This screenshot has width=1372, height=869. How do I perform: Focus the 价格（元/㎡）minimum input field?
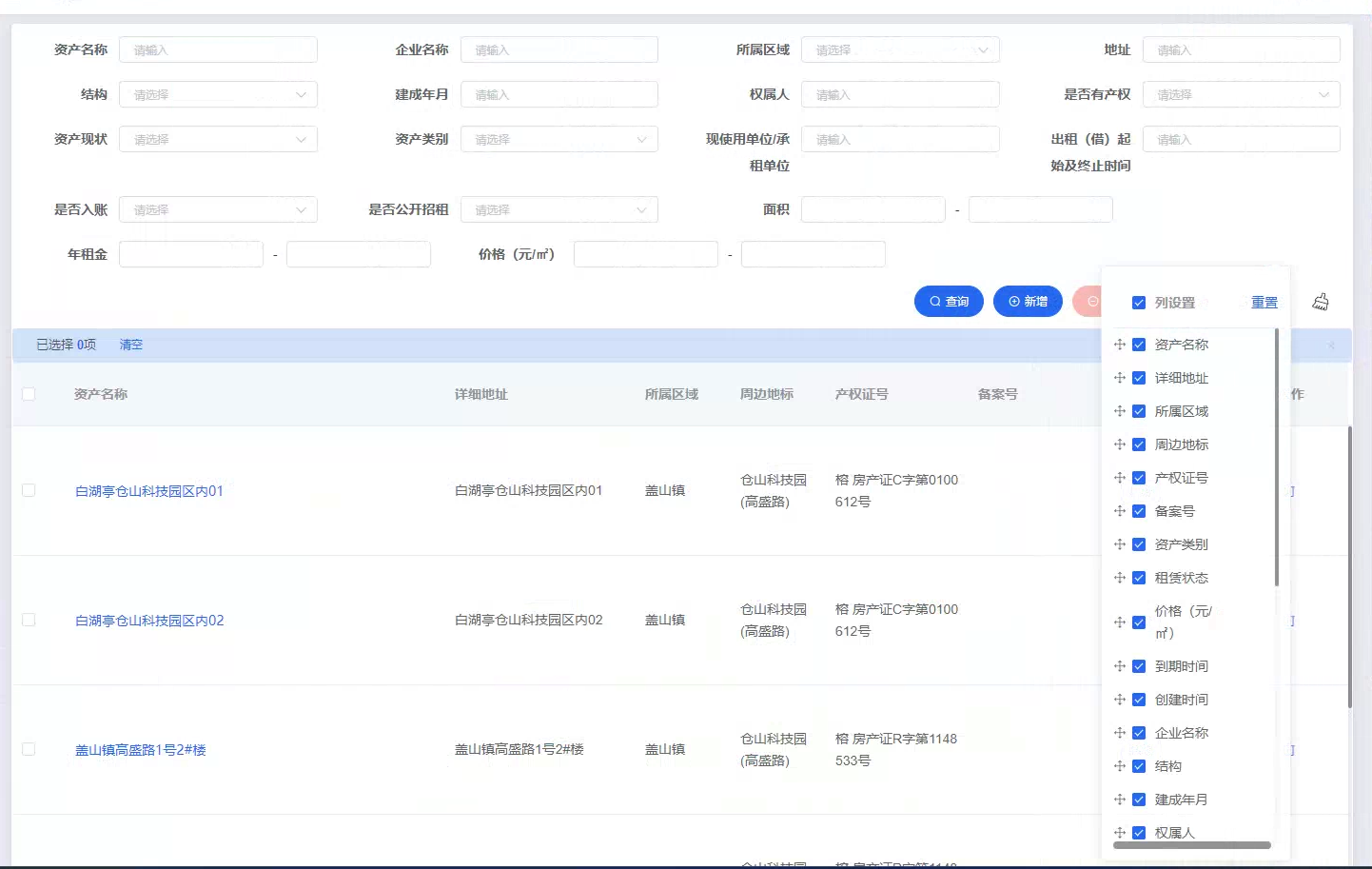[646, 254]
